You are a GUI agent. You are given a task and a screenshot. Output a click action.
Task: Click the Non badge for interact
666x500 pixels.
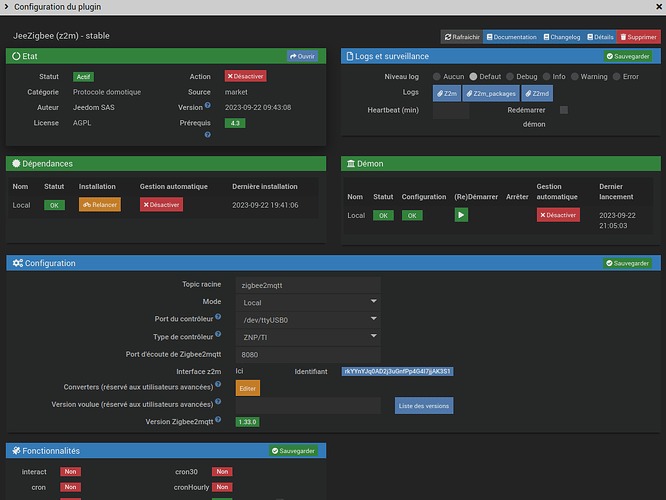(71, 472)
